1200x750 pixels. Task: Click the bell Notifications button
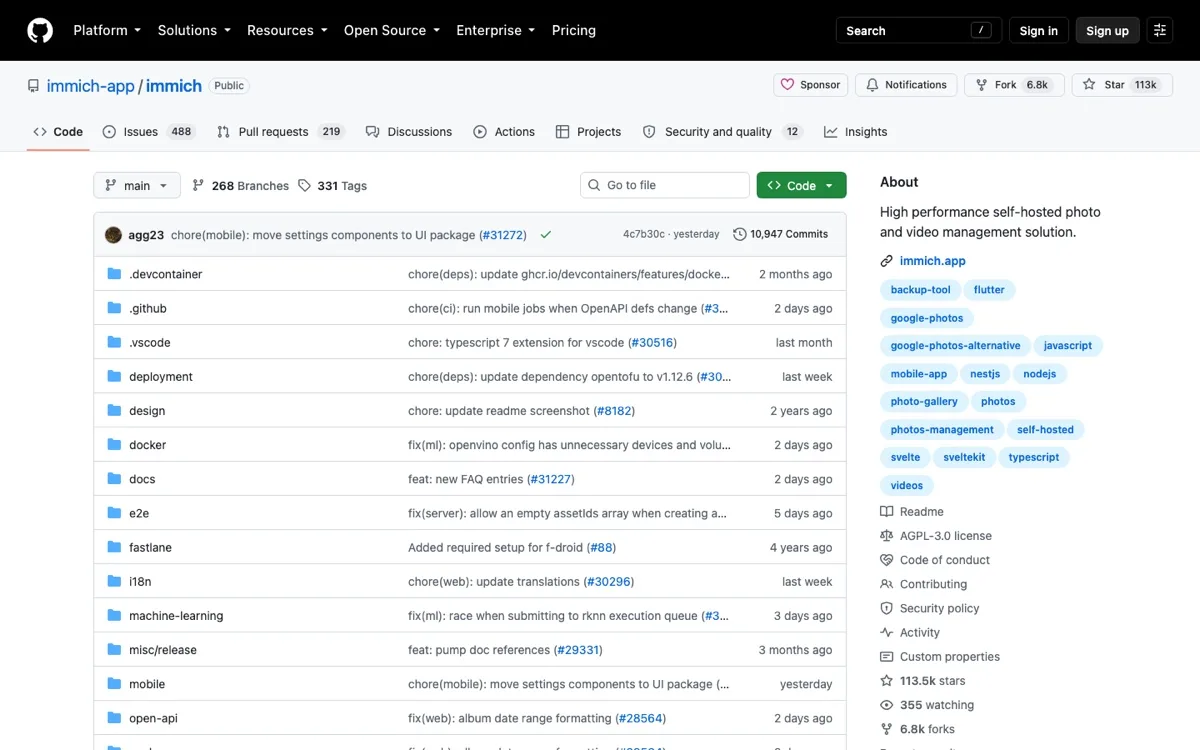point(906,85)
